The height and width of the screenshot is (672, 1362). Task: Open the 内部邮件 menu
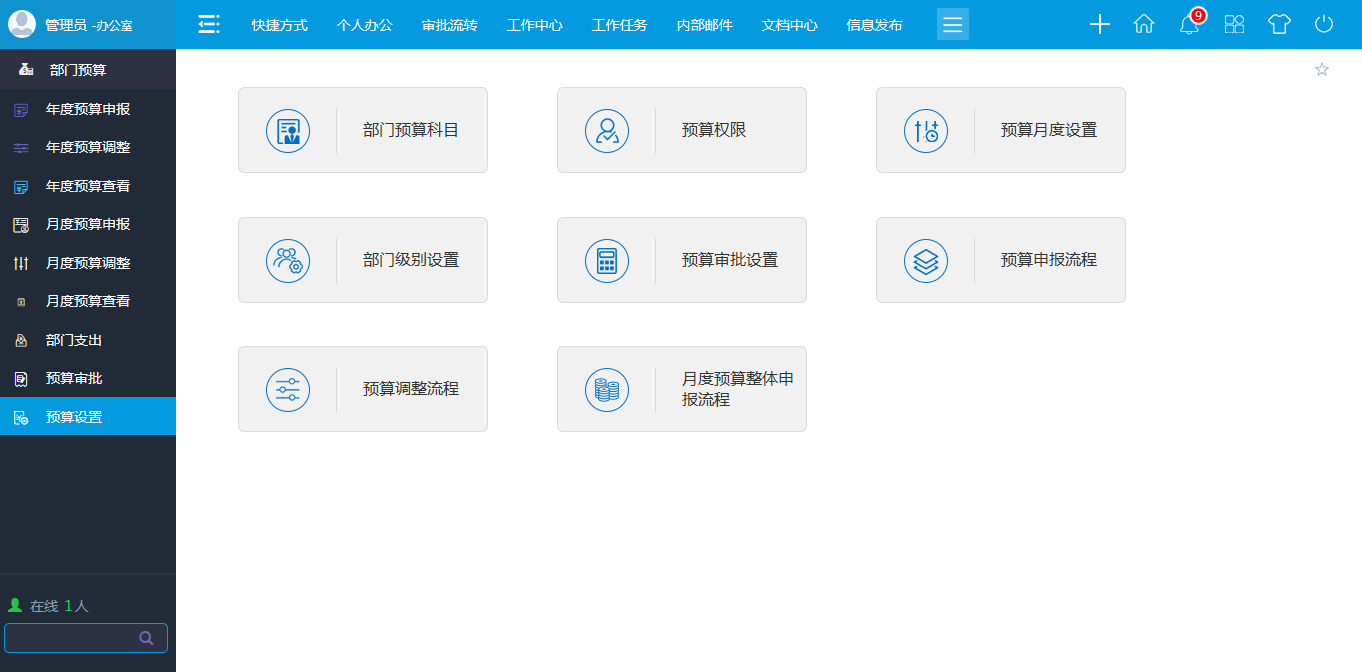click(x=703, y=24)
